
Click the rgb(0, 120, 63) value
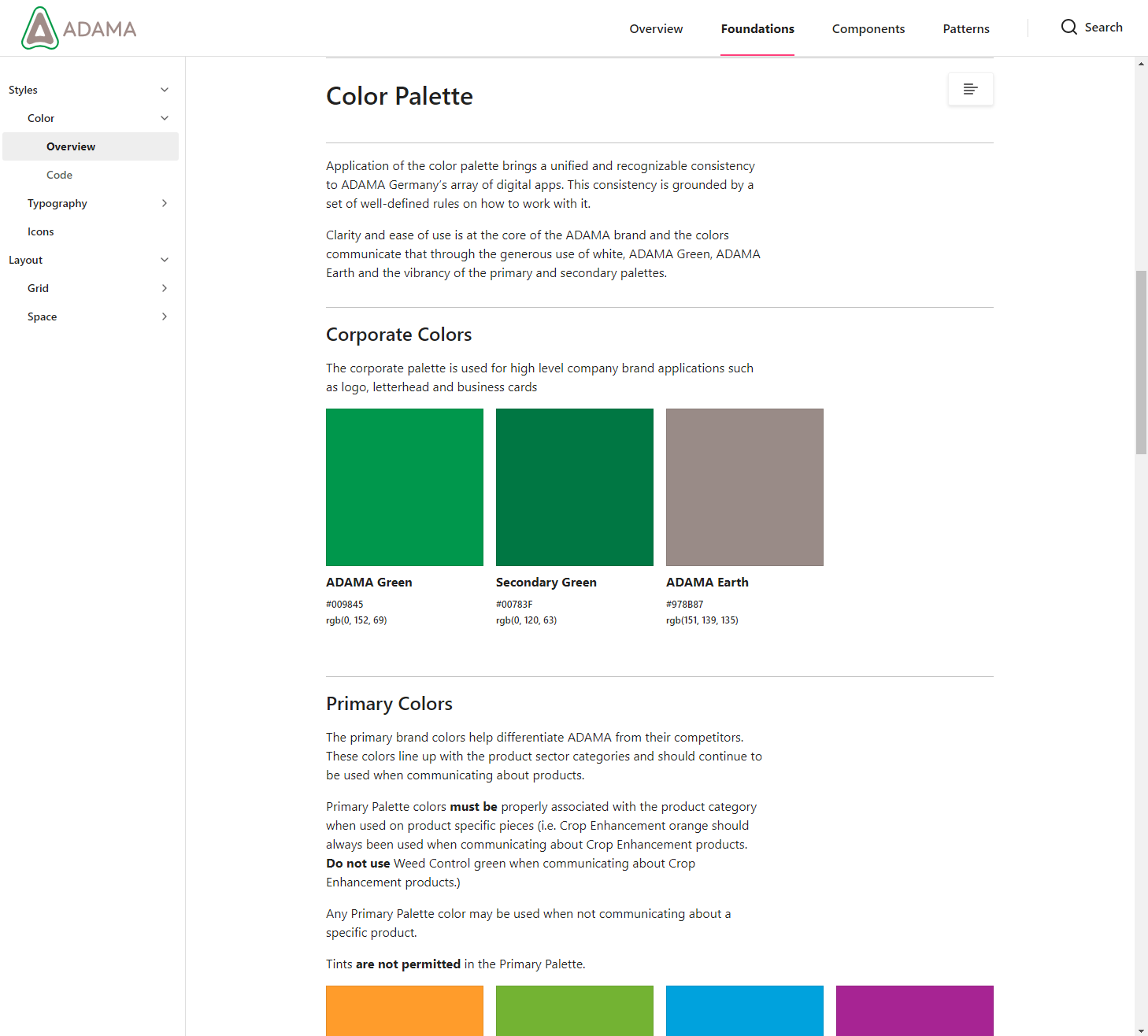tap(527, 620)
